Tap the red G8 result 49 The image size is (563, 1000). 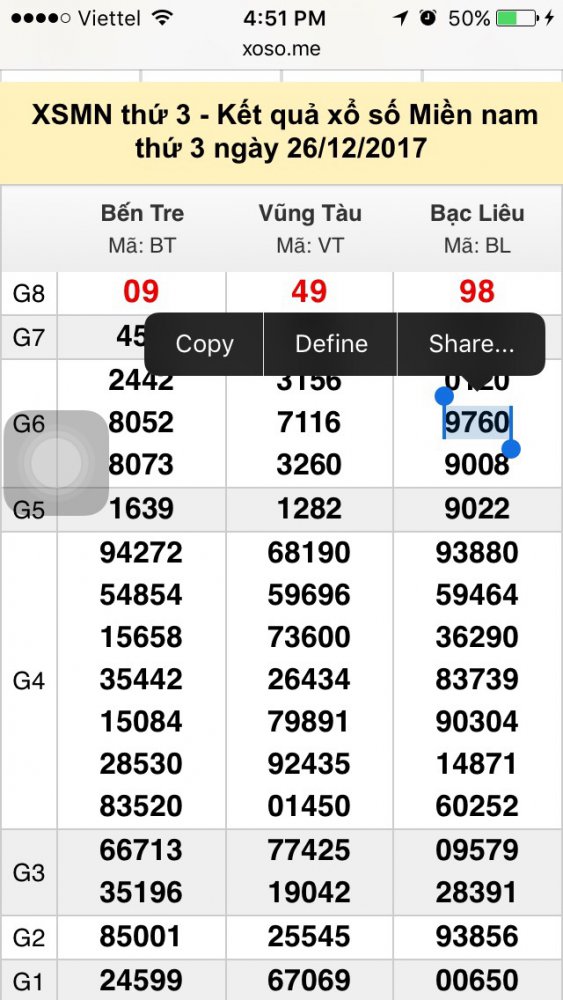tap(309, 291)
